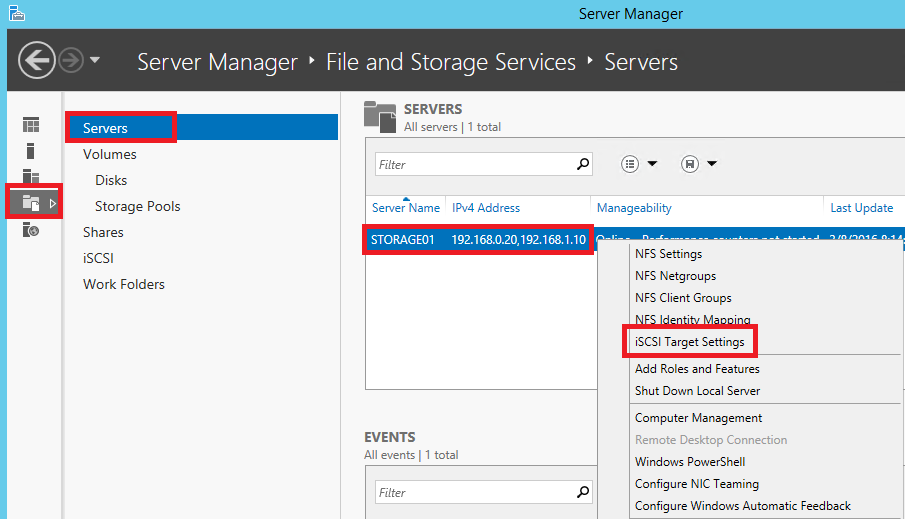Open the Volumes page
The width and height of the screenshot is (905, 519).
(x=110, y=154)
